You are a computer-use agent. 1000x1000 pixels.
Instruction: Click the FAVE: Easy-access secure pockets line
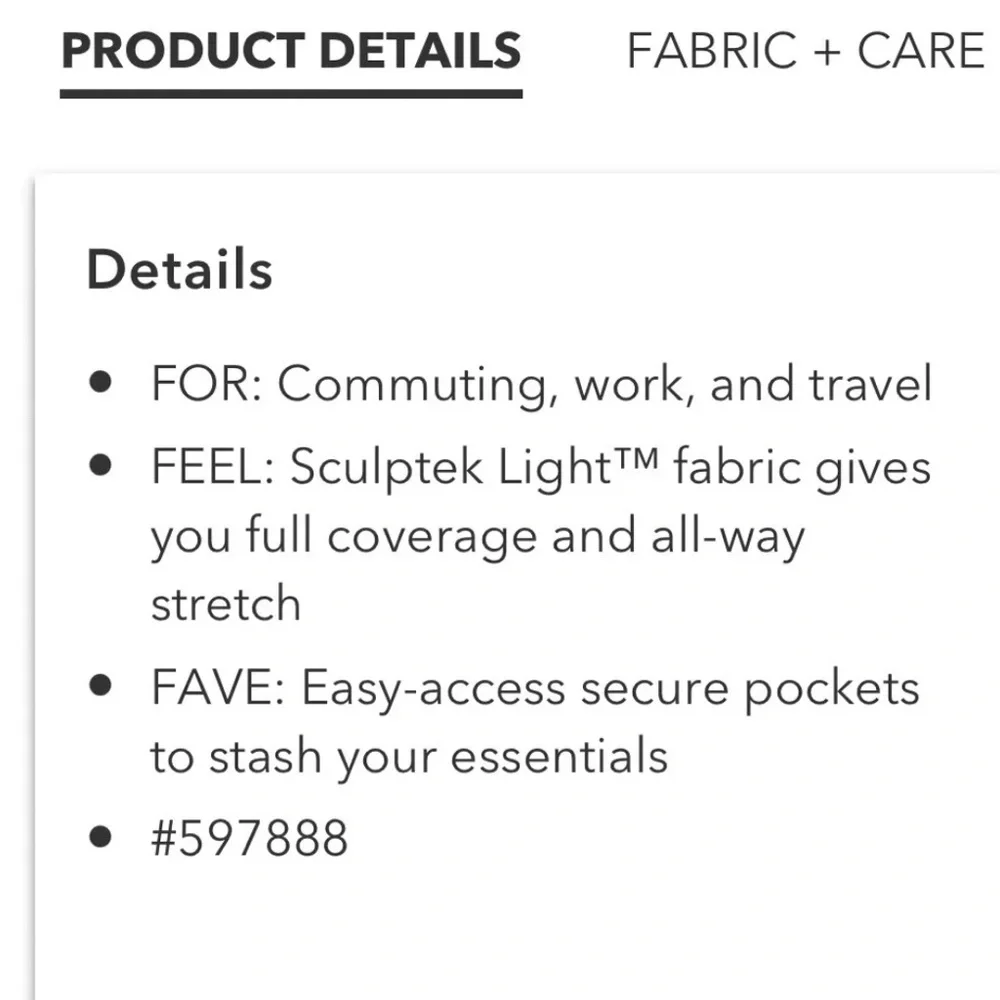(x=535, y=690)
